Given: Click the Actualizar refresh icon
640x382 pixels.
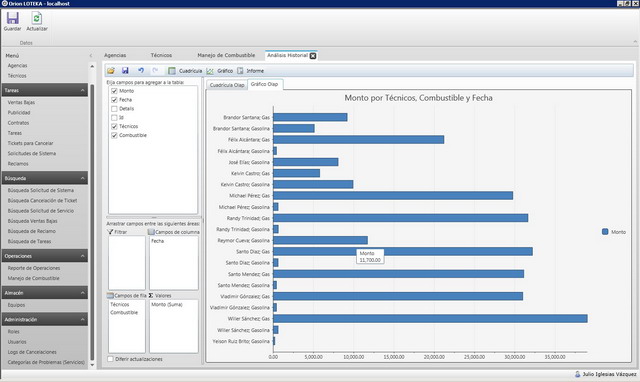Looking at the screenshot, I should coord(37,18).
